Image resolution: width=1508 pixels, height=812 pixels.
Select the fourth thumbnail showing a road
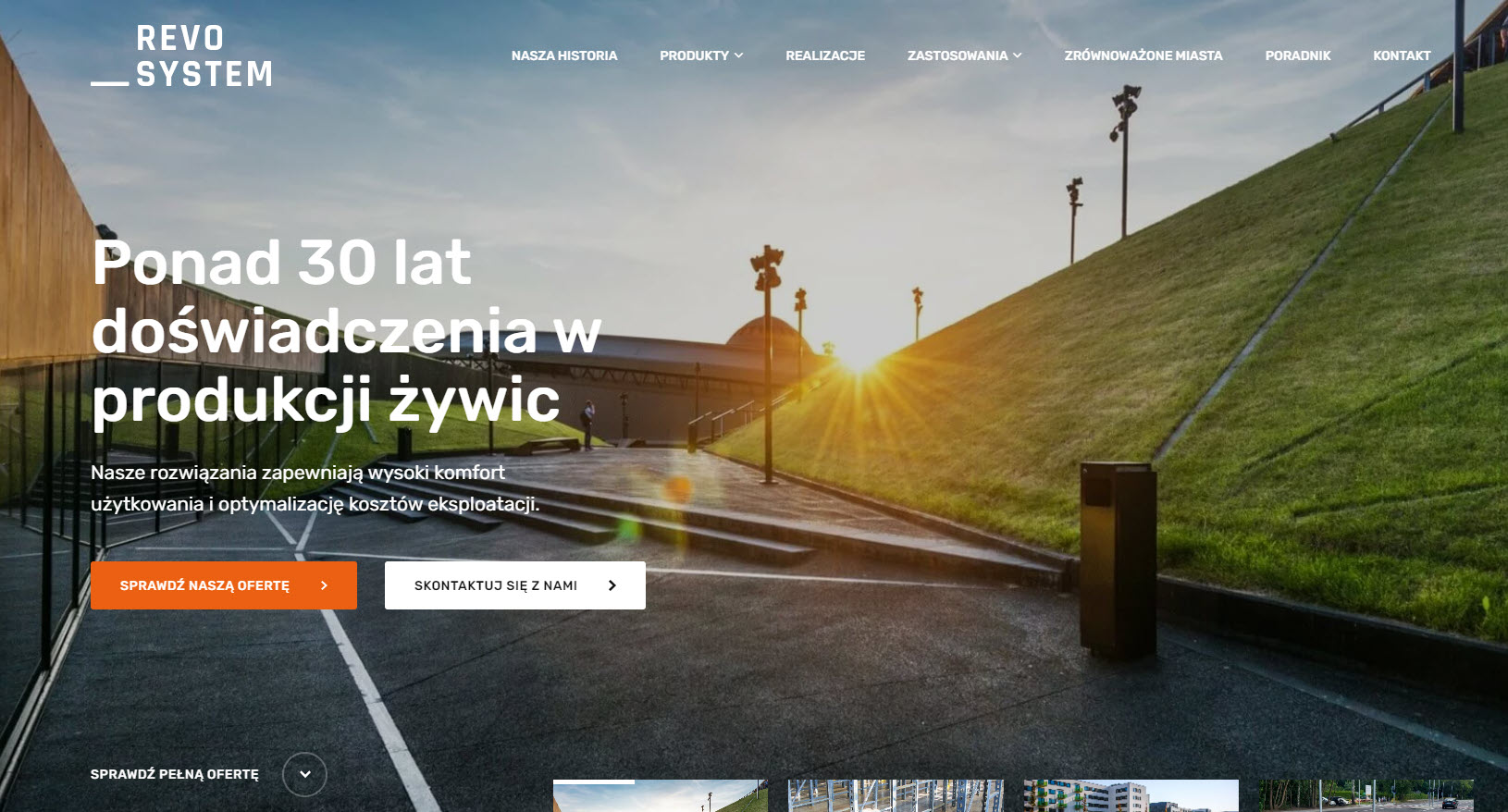1366,795
